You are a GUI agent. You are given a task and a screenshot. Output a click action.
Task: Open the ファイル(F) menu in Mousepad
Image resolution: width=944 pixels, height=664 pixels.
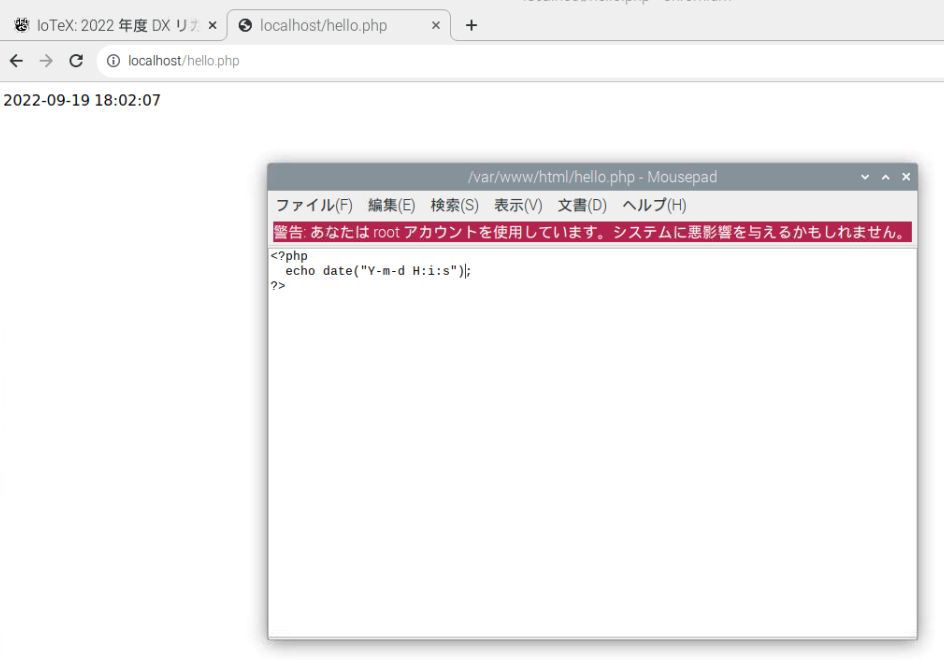point(314,205)
